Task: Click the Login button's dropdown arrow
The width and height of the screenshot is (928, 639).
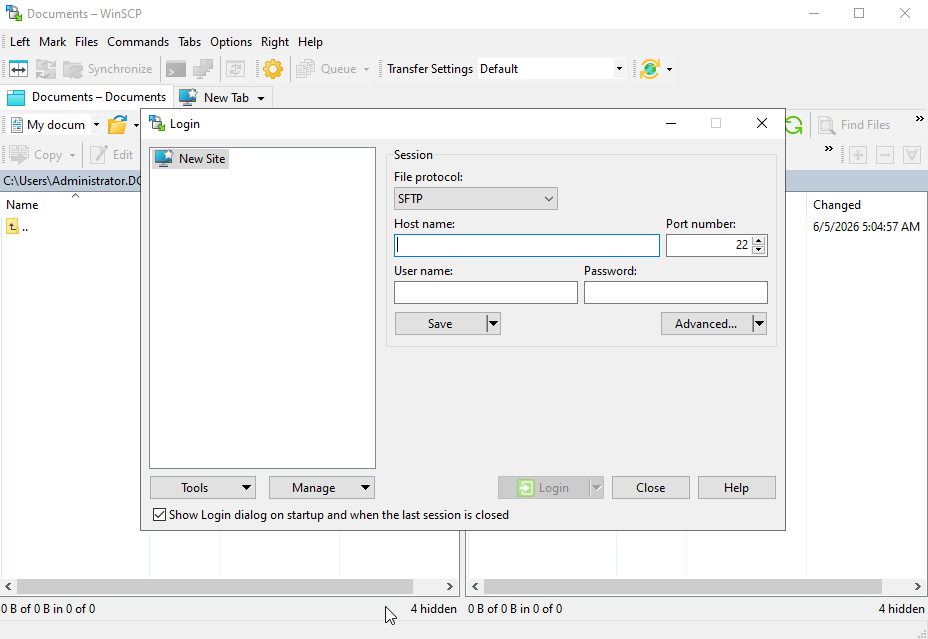Action: coord(597,488)
